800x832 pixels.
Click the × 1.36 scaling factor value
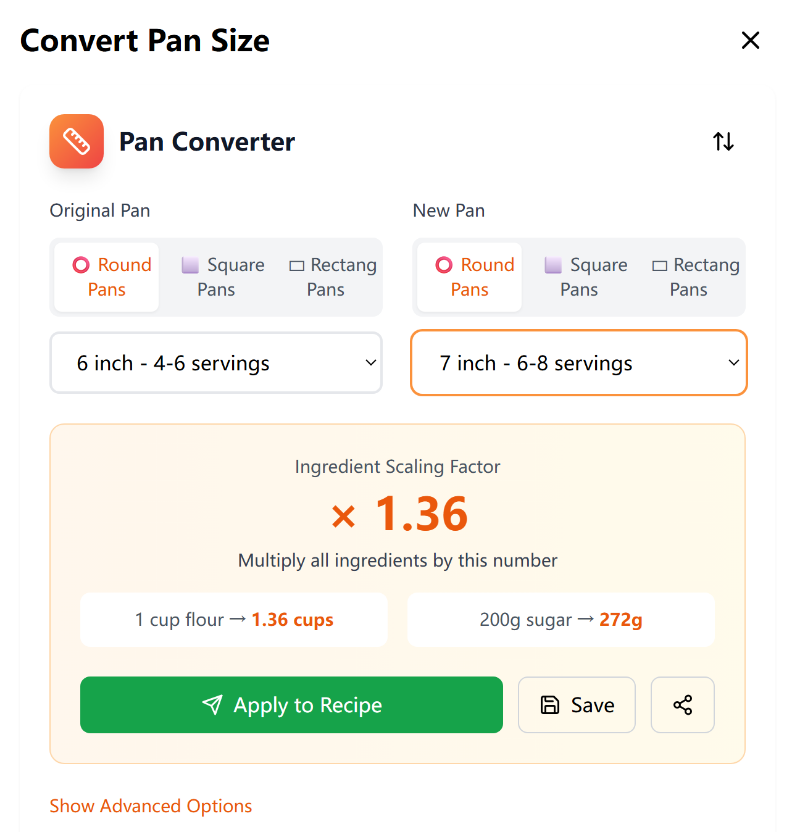(398, 514)
